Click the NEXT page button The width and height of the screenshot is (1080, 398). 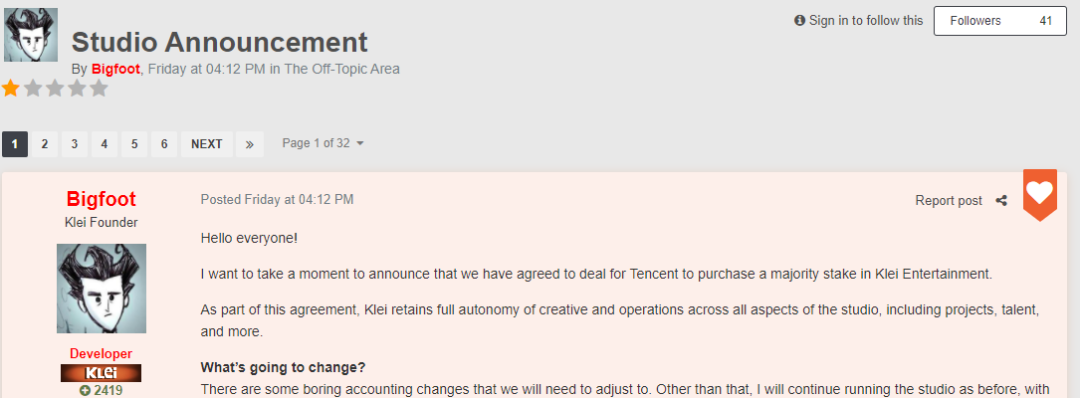pos(207,144)
